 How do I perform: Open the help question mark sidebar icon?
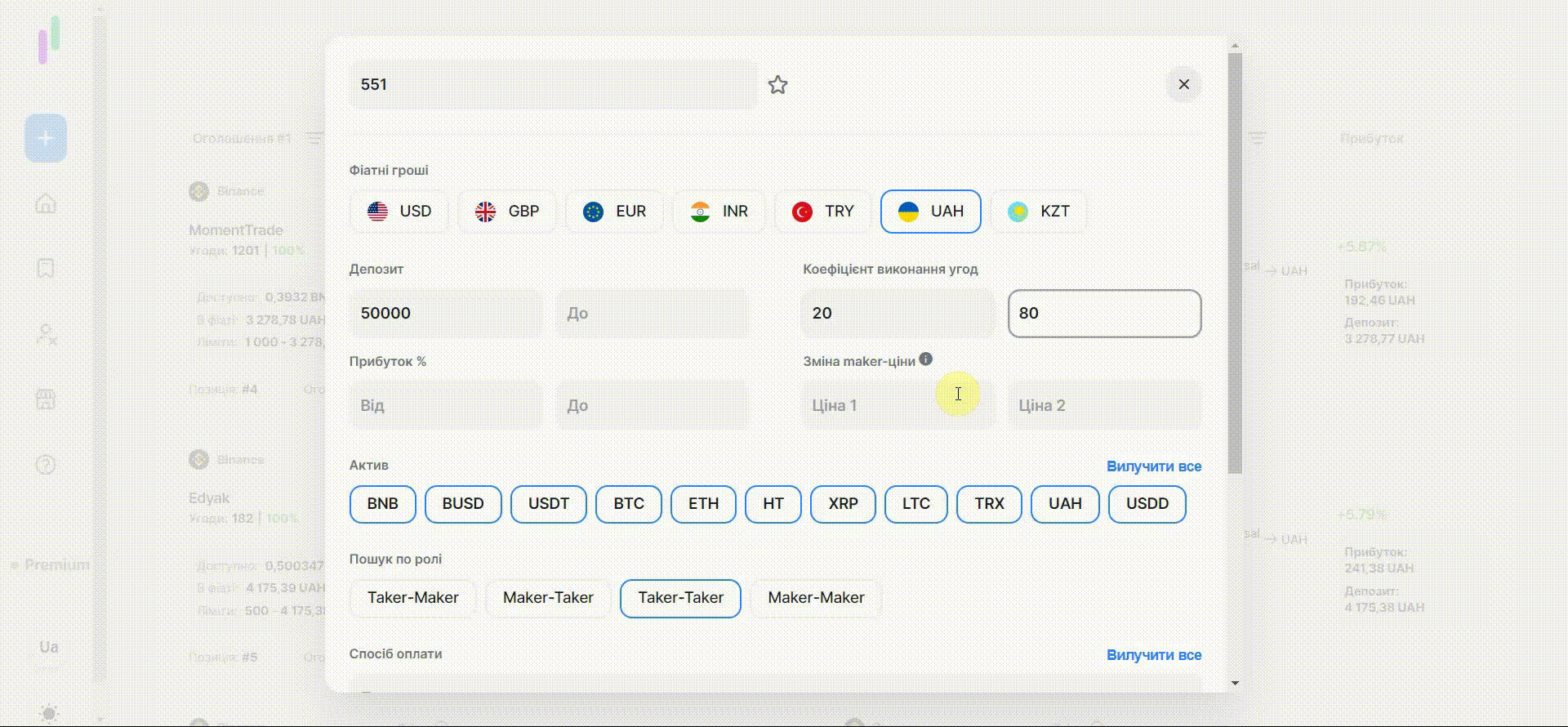46,465
